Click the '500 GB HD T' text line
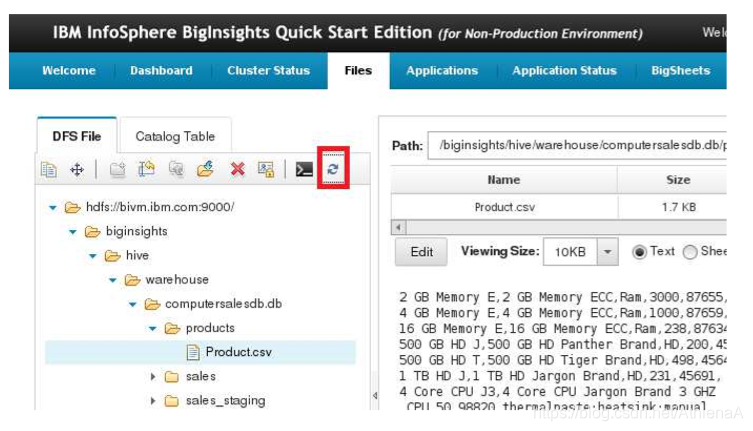Viewport: 753px width, 431px height. (x=562, y=360)
